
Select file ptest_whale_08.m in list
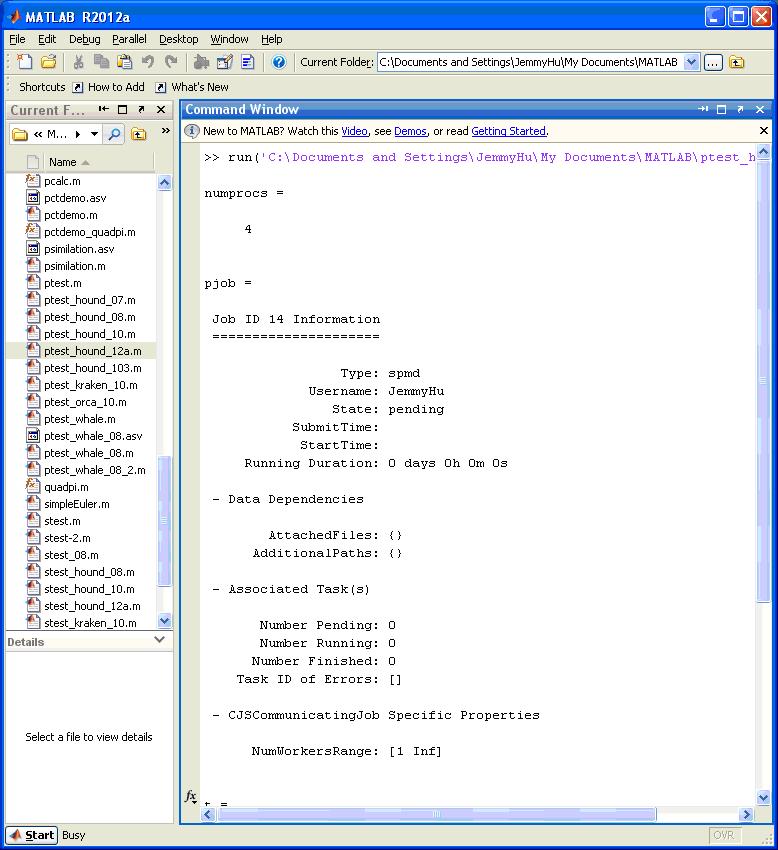[75, 453]
